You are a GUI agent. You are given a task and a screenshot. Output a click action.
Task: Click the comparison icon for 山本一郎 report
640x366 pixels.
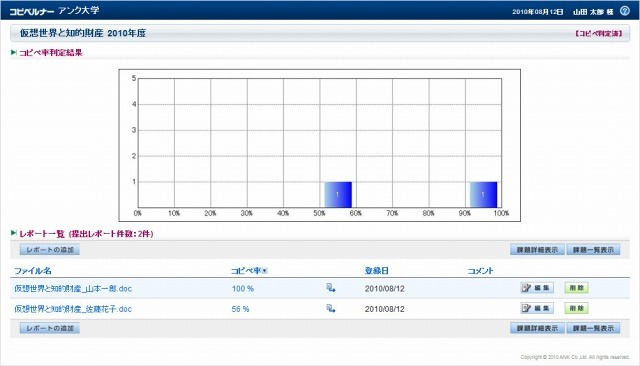coord(331,288)
